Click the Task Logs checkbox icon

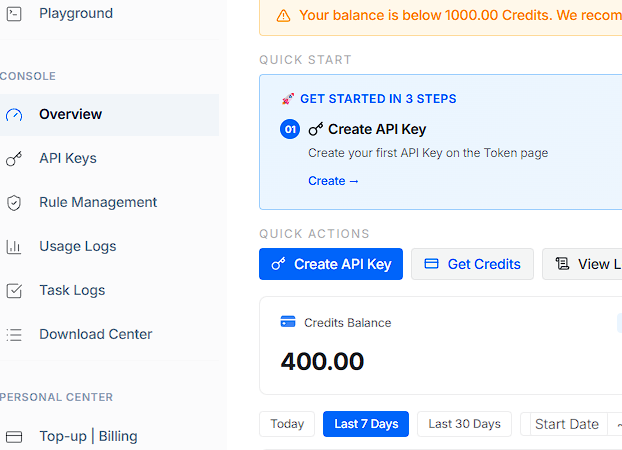point(14,291)
